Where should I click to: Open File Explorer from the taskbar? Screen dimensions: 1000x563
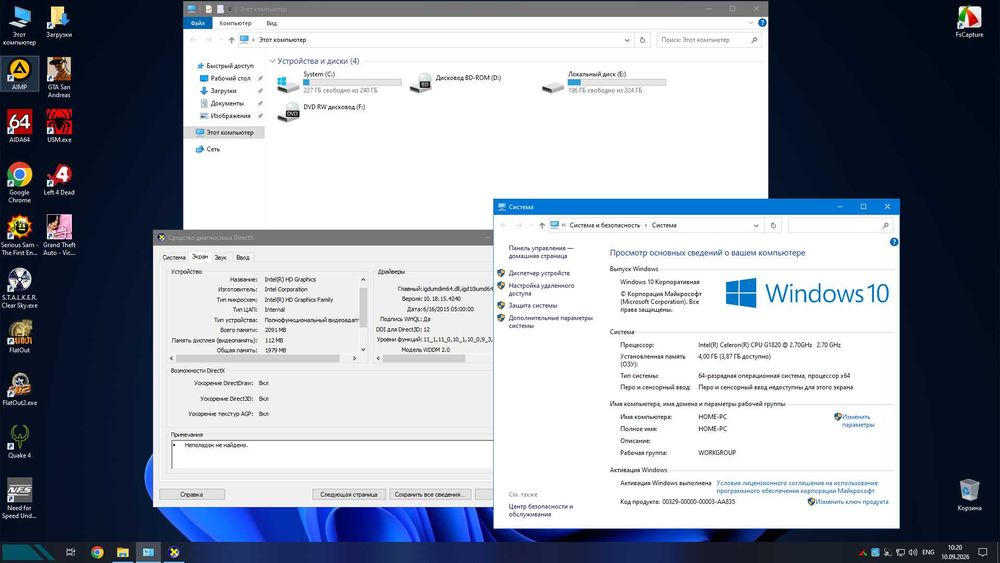[x=122, y=552]
